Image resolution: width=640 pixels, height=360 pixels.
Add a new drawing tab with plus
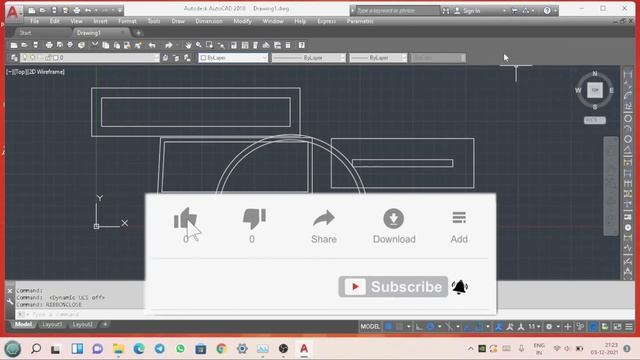[x=138, y=33]
